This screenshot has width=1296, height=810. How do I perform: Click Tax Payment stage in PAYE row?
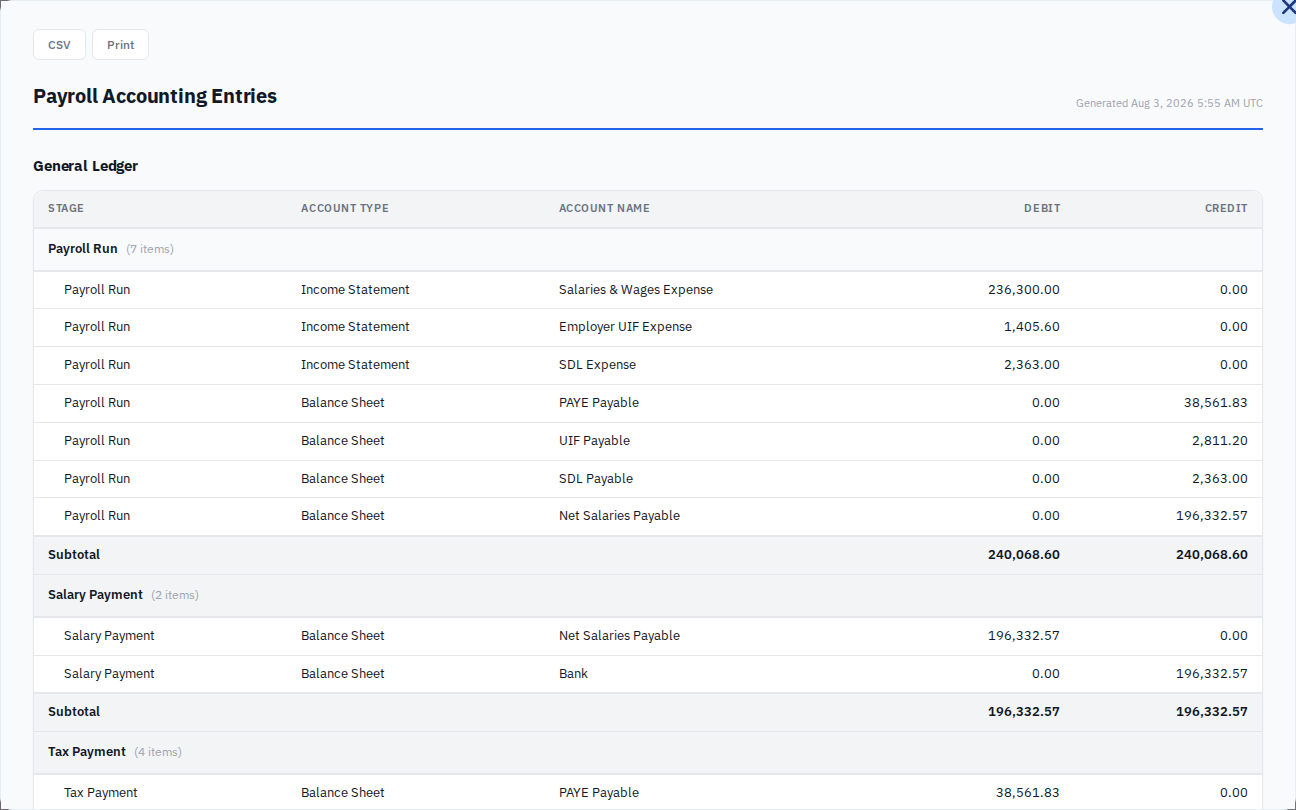101,793
